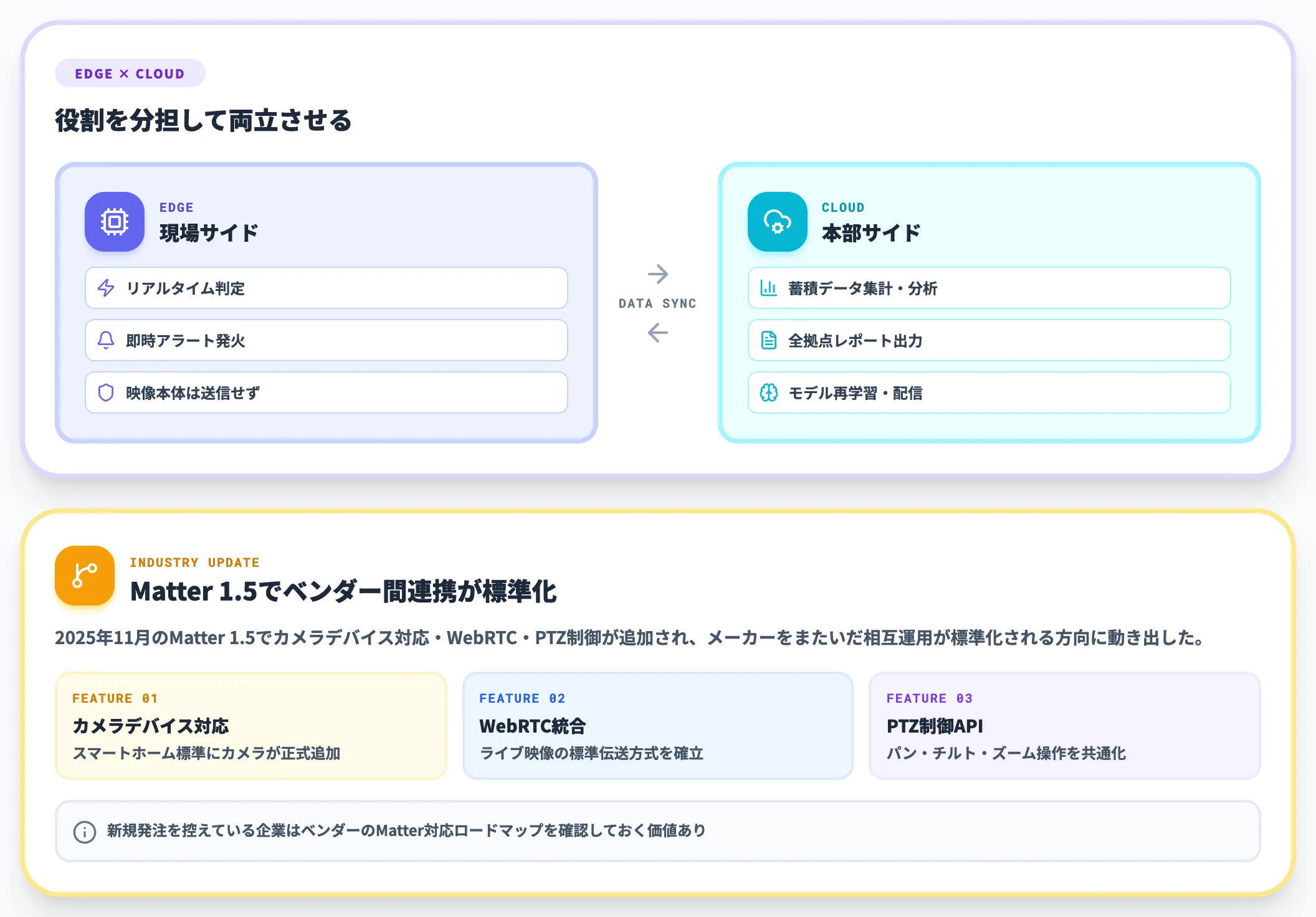This screenshot has height=917, width=1316.
Task: Click the document icon beside 全拠点レポート出力
Action: point(769,340)
